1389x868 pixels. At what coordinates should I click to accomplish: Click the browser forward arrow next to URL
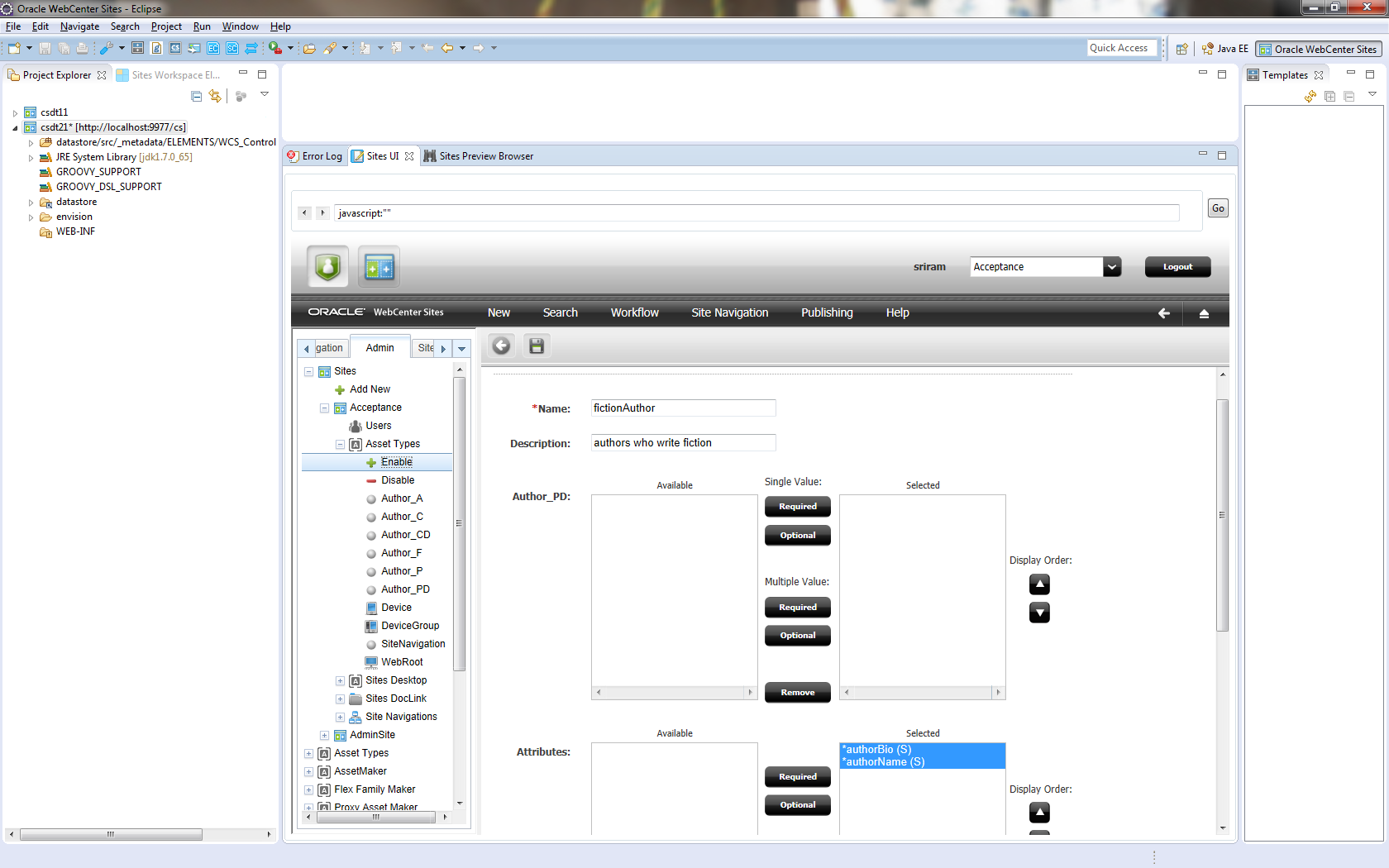tap(322, 213)
